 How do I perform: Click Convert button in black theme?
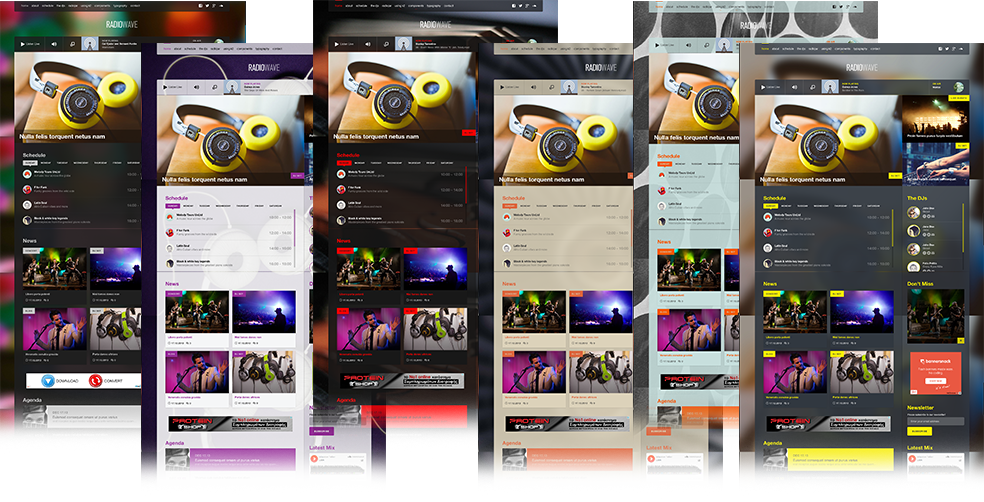click(x=105, y=381)
